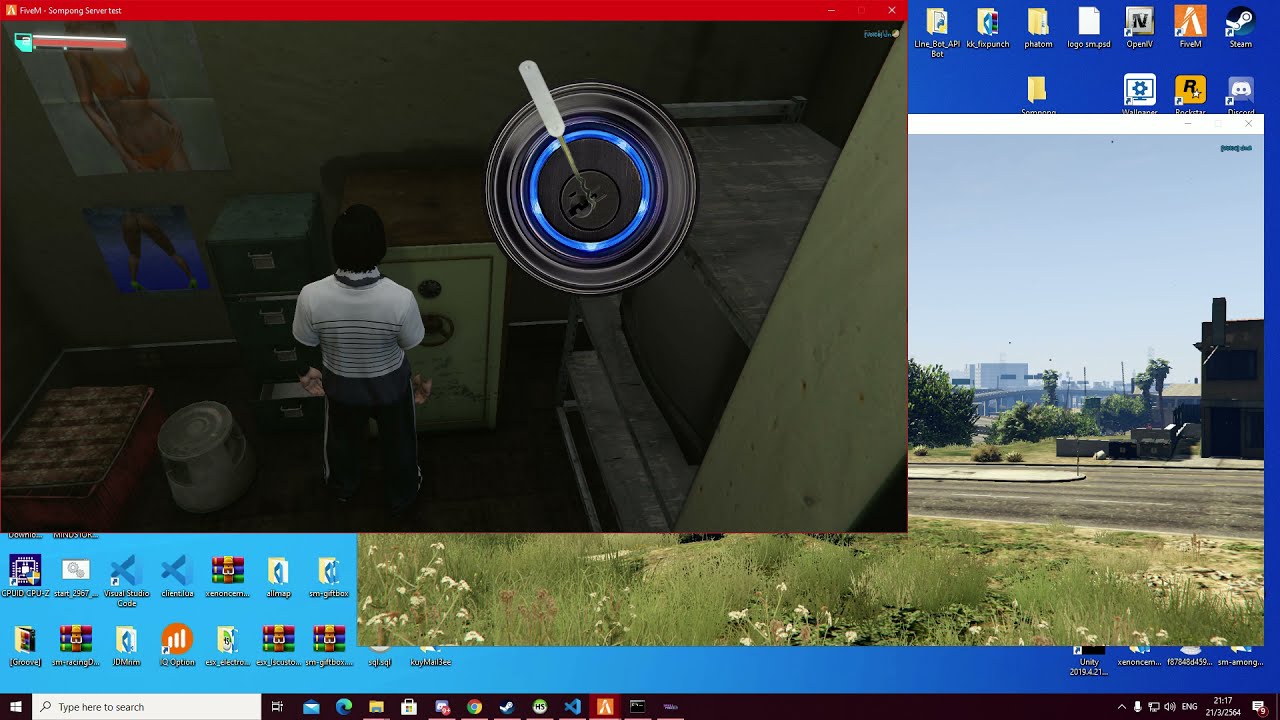Open Microsoft Store from the taskbar
1280x720 pixels.
(x=409, y=707)
